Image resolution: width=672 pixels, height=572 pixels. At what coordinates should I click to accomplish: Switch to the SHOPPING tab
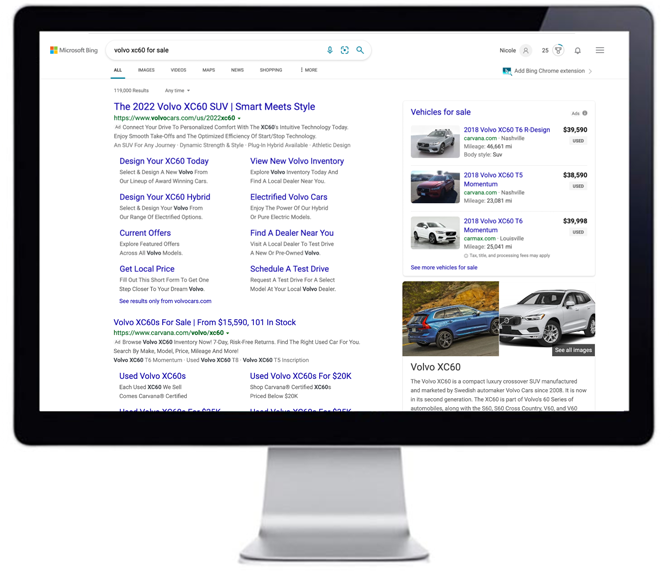click(271, 70)
